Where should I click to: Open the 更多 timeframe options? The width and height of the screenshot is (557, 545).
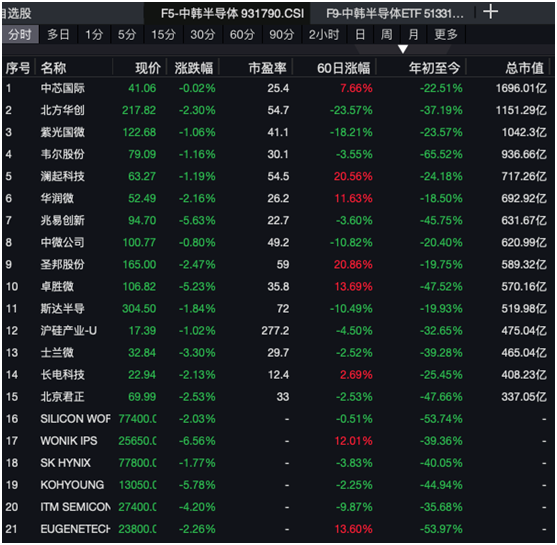point(446,35)
